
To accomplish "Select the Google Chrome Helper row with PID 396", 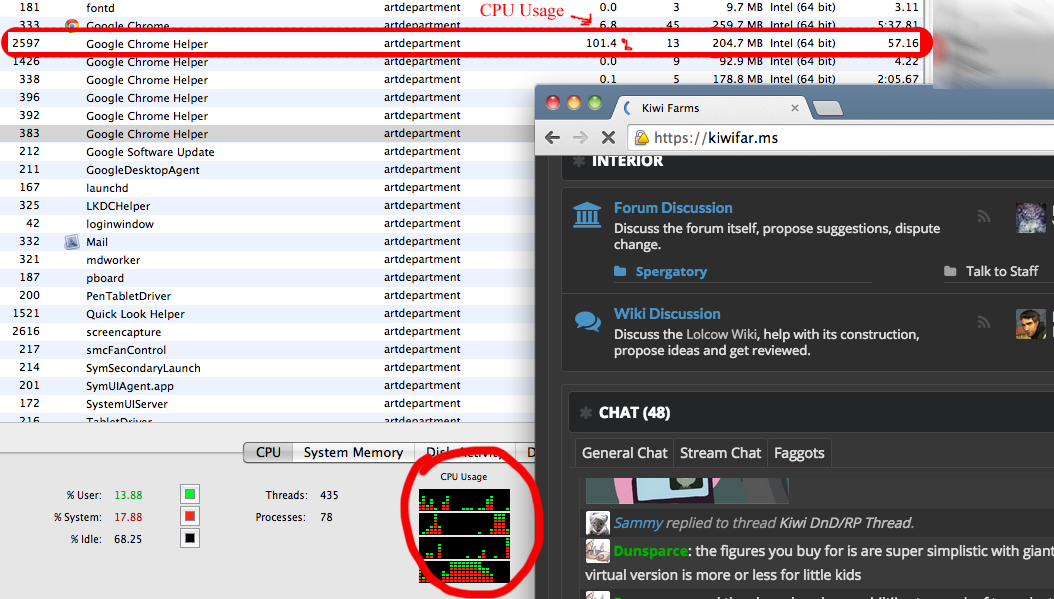I will coord(268,97).
